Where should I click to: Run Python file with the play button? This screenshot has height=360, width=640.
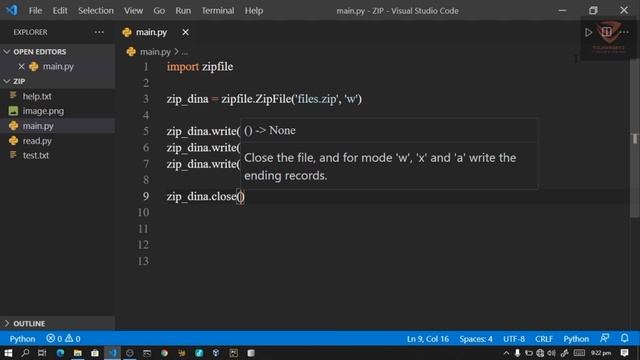(588, 32)
